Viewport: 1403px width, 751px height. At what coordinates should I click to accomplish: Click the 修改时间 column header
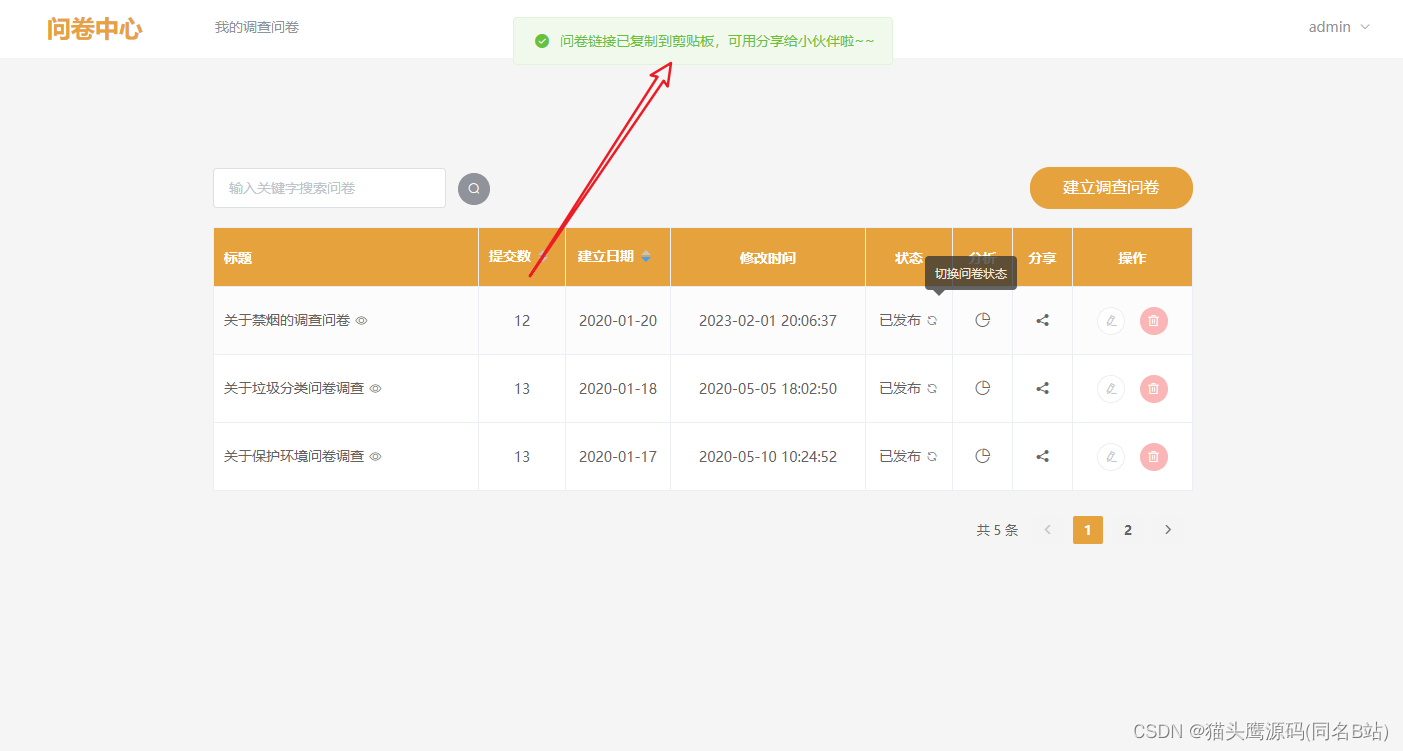(768, 258)
